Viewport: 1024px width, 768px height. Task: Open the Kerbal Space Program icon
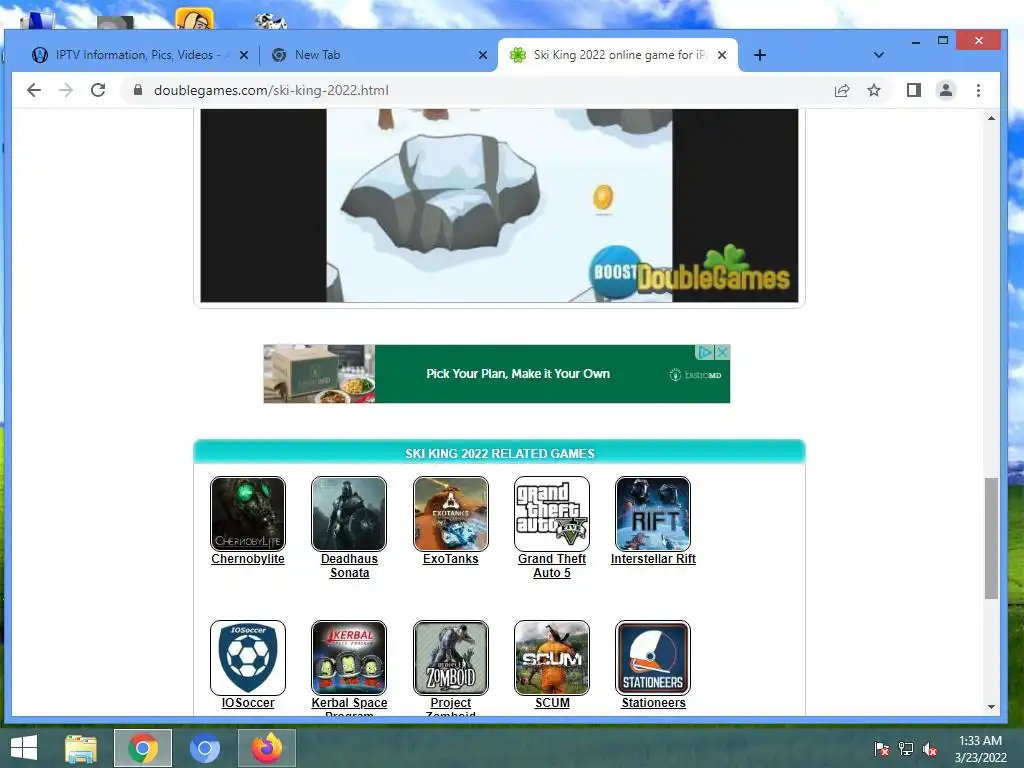(x=349, y=658)
